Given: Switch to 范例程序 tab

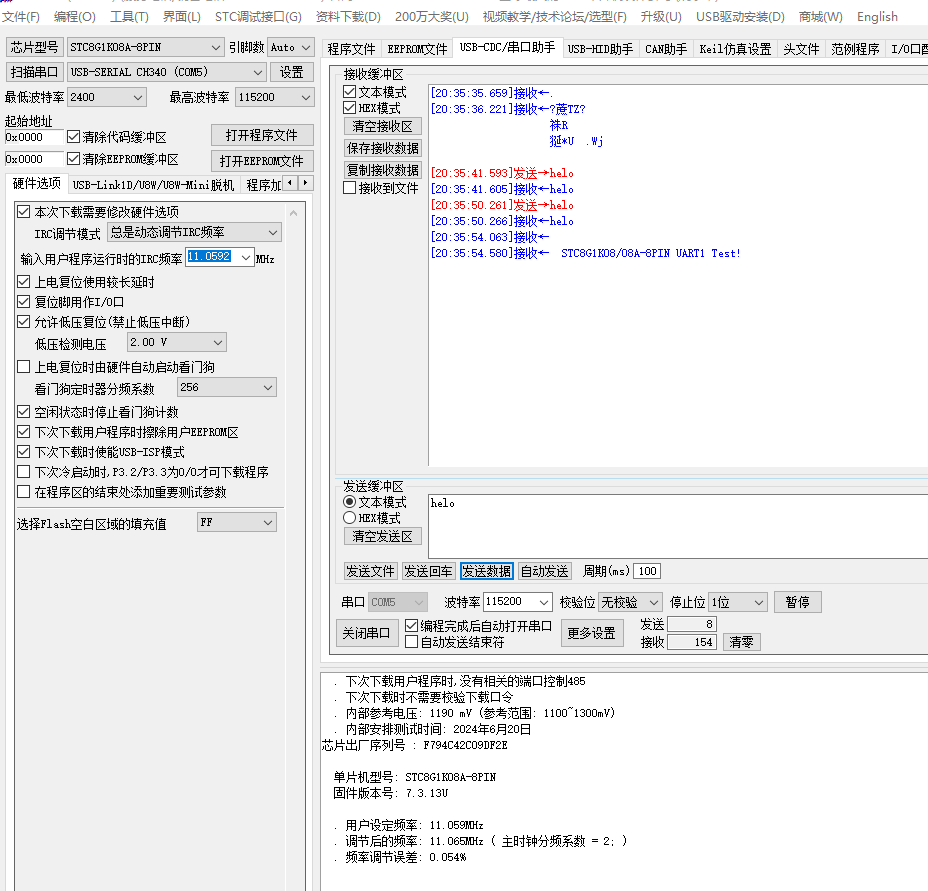Looking at the screenshot, I should [855, 49].
